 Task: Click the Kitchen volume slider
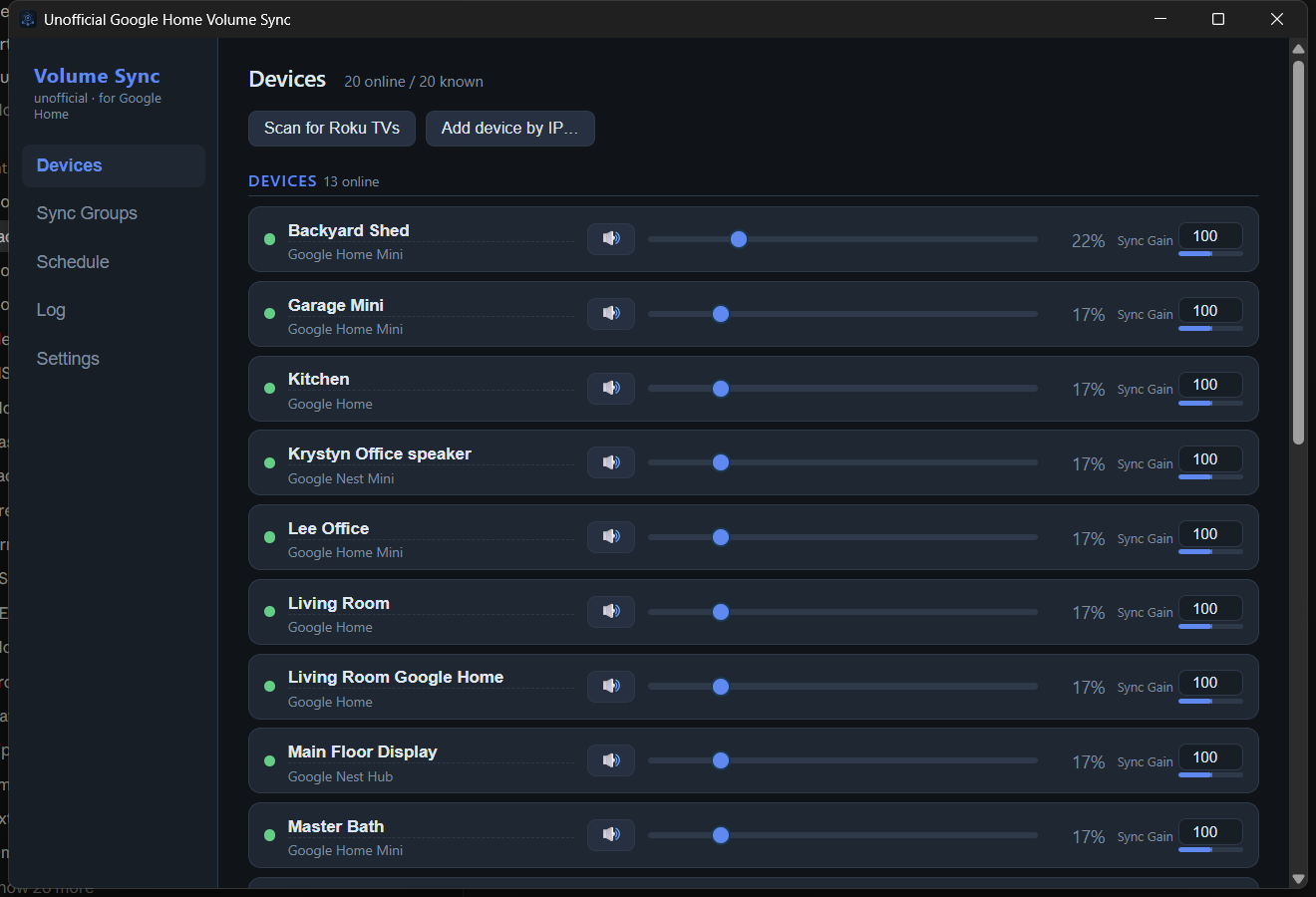tap(842, 389)
